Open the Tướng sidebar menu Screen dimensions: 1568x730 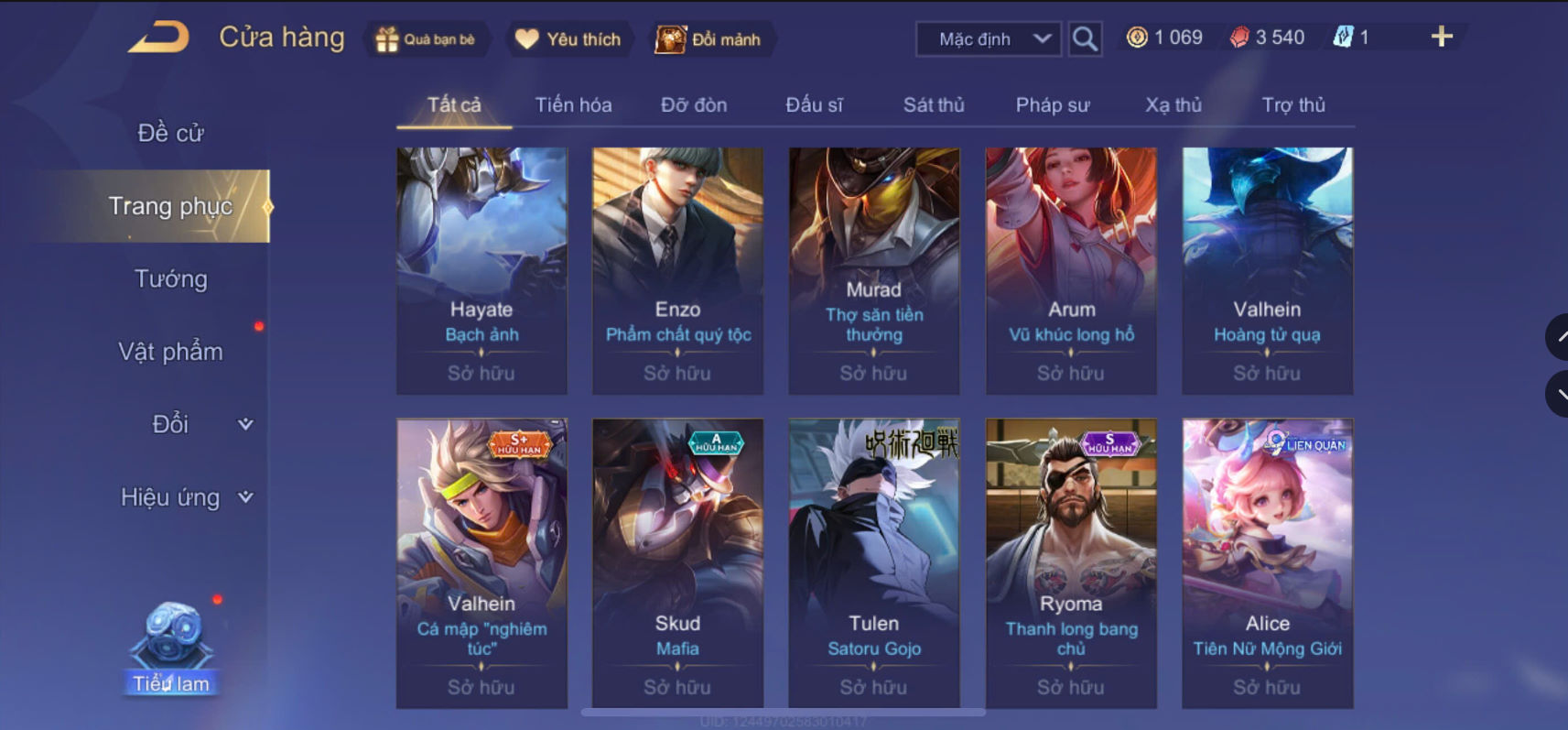171,278
